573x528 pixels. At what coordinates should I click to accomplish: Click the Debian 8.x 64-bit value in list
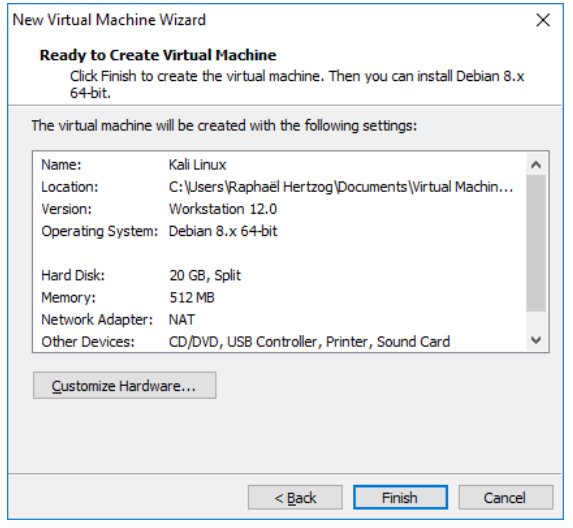tap(223, 231)
